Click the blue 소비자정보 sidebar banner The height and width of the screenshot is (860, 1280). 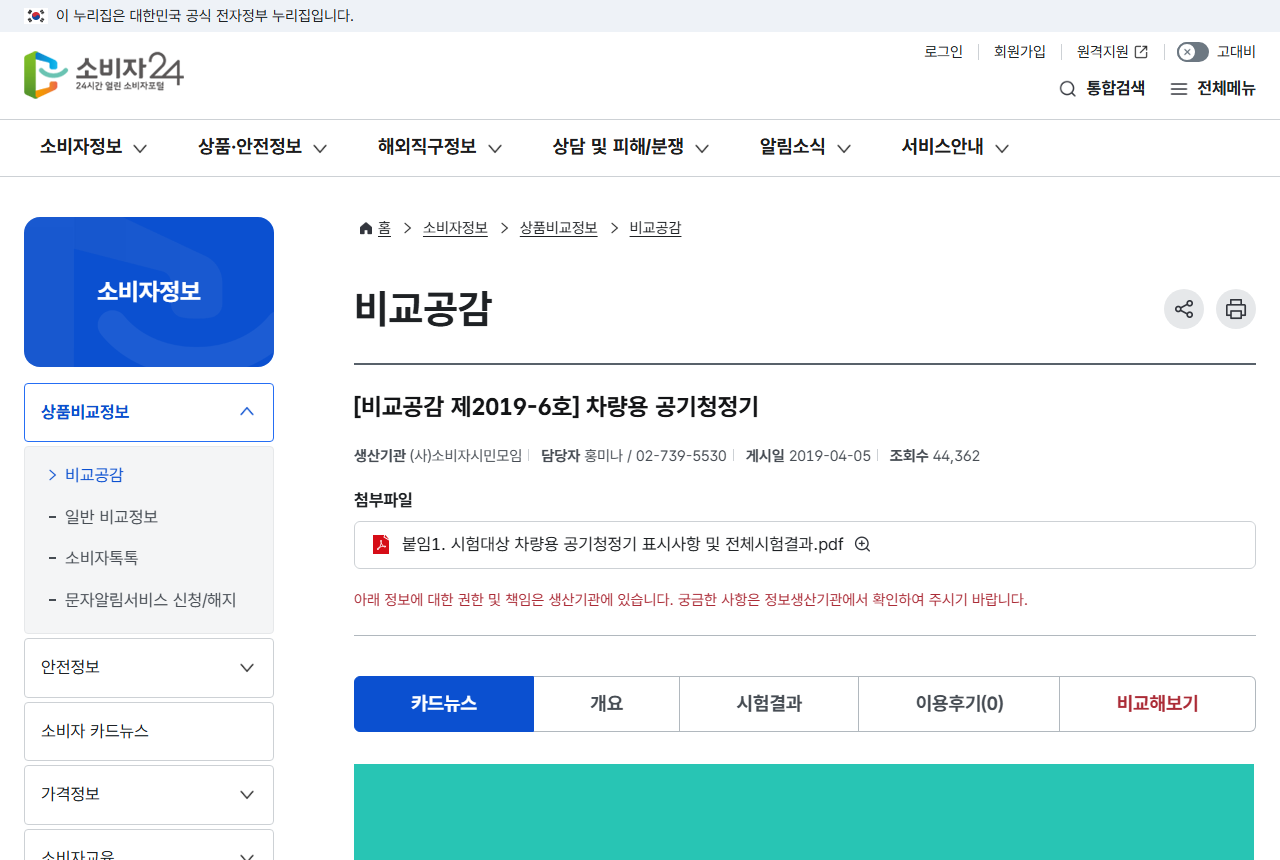tap(149, 292)
